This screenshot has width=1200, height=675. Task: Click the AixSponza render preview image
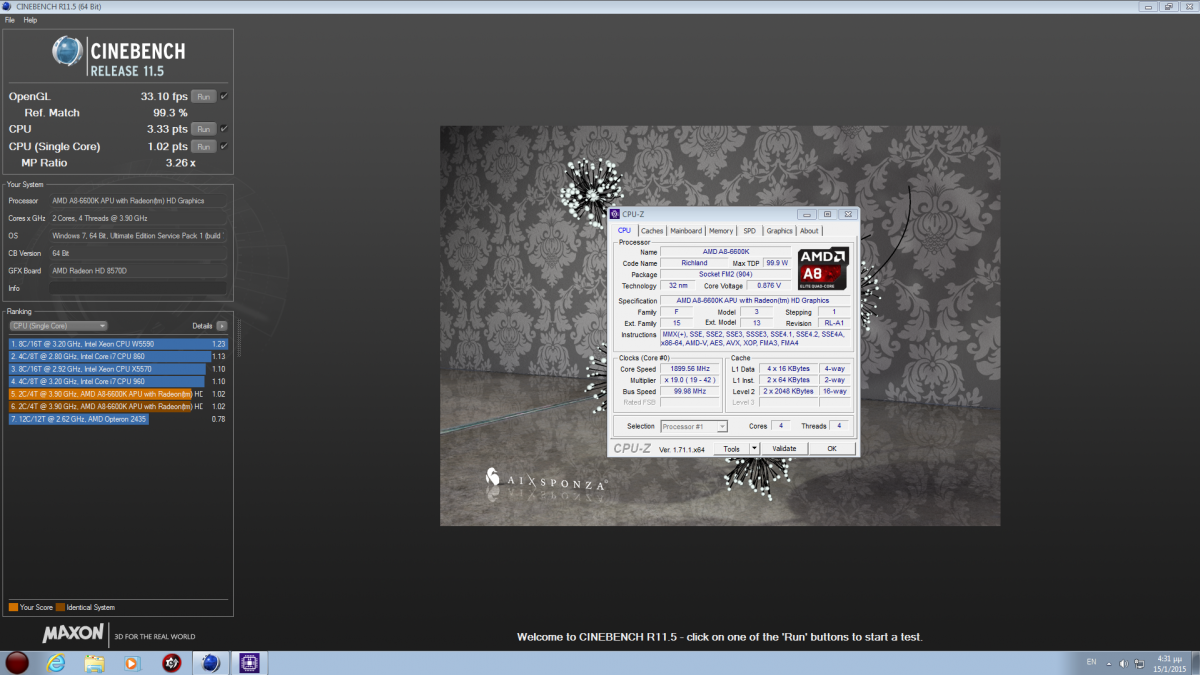pos(720,326)
